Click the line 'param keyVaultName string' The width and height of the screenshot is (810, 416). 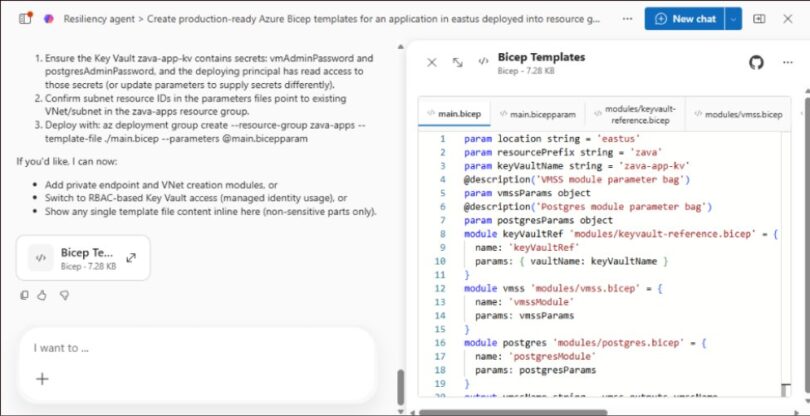coord(577,166)
